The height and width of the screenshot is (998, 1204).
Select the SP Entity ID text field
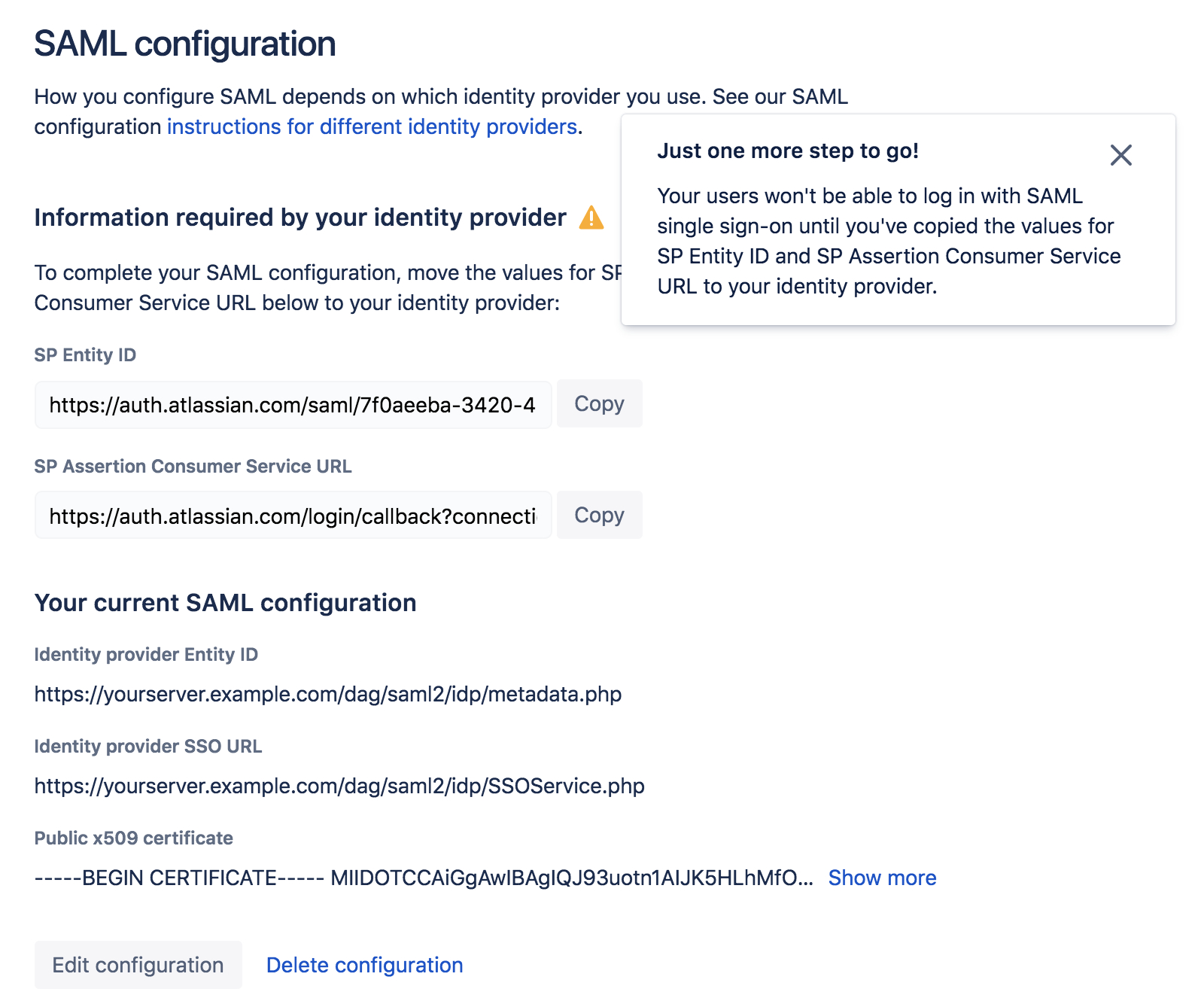(293, 404)
